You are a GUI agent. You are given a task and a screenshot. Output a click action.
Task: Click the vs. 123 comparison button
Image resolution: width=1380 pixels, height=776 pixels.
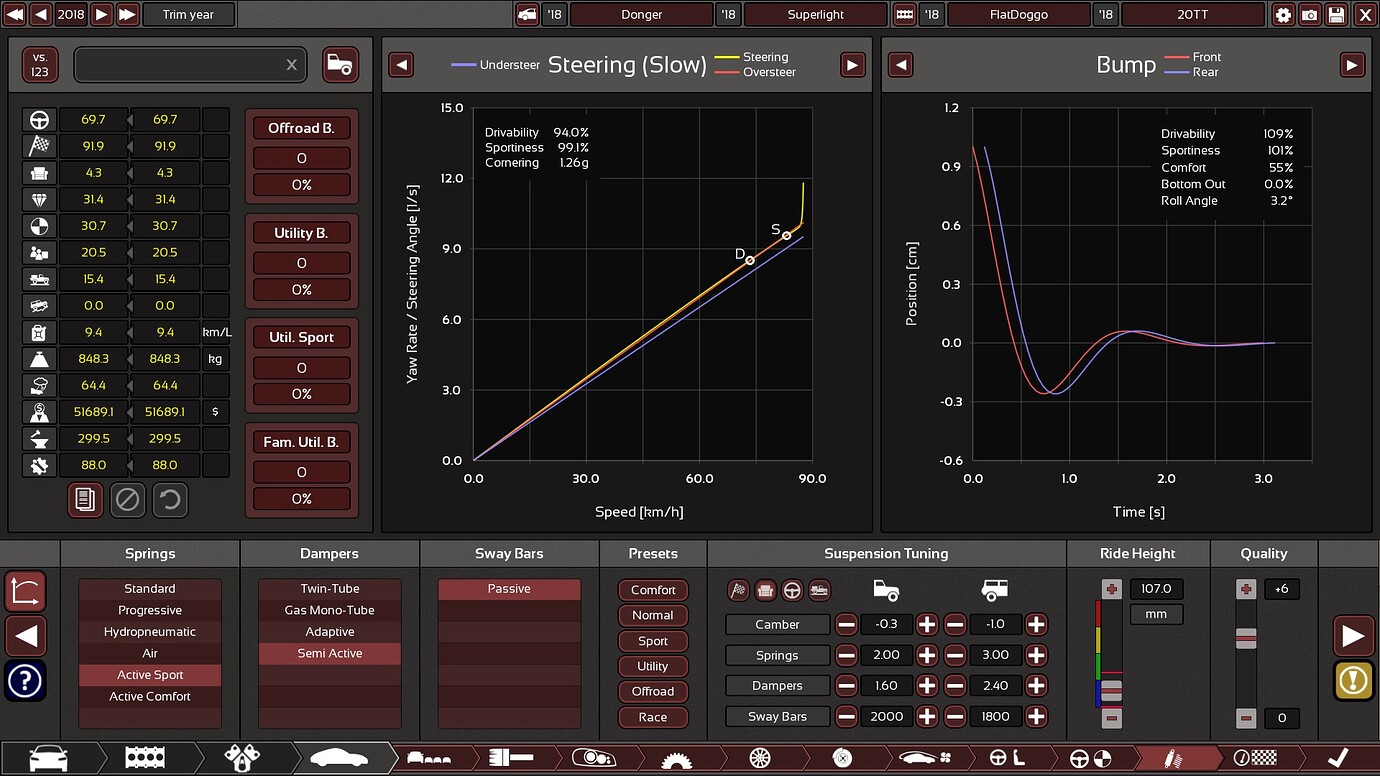pos(41,65)
